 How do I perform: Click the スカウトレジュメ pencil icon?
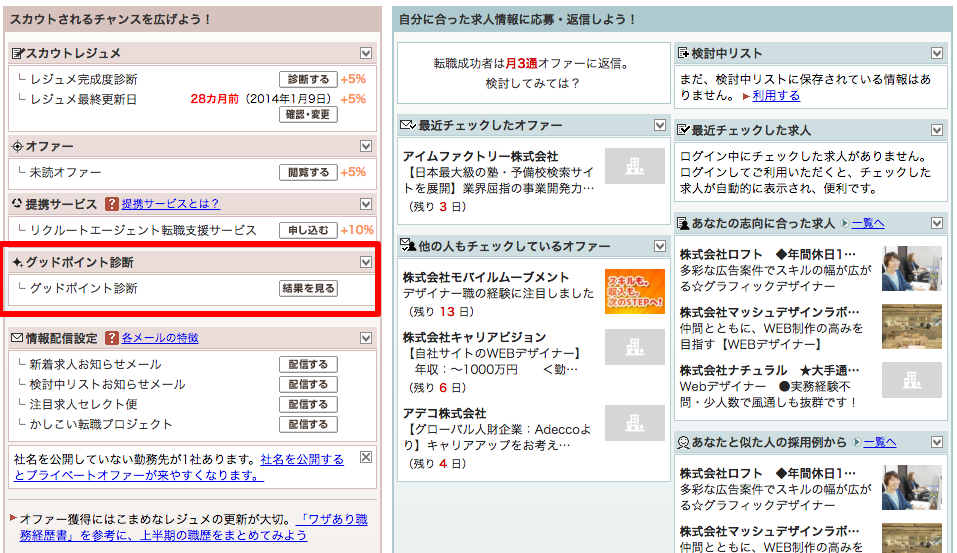[x=18, y=54]
